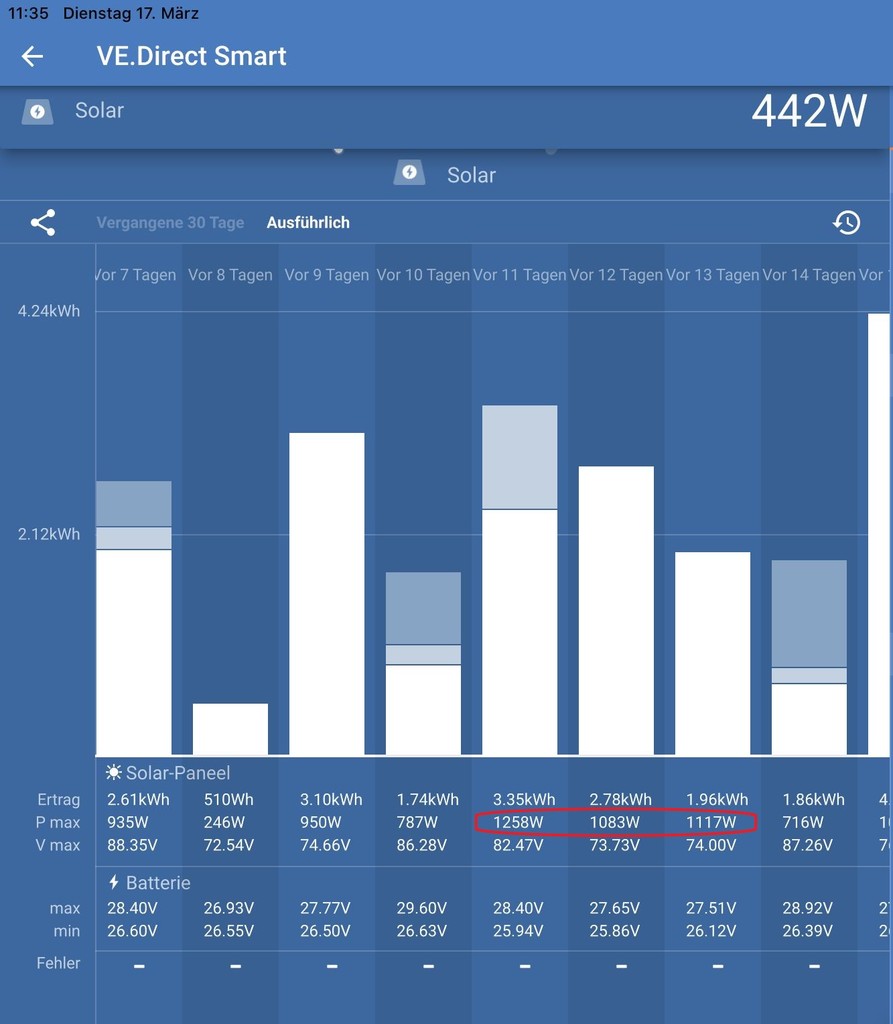Tap the 1083W P max value
This screenshot has height=1024, width=893.
click(x=615, y=822)
